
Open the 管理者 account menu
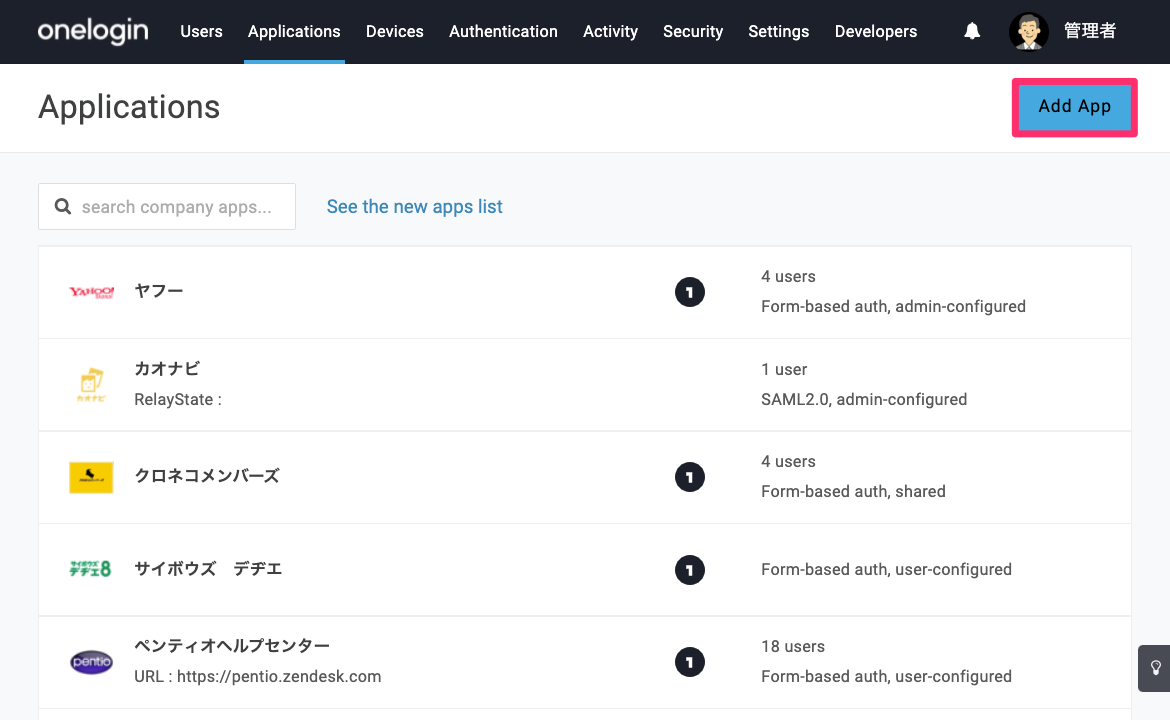click(1089, 31)
